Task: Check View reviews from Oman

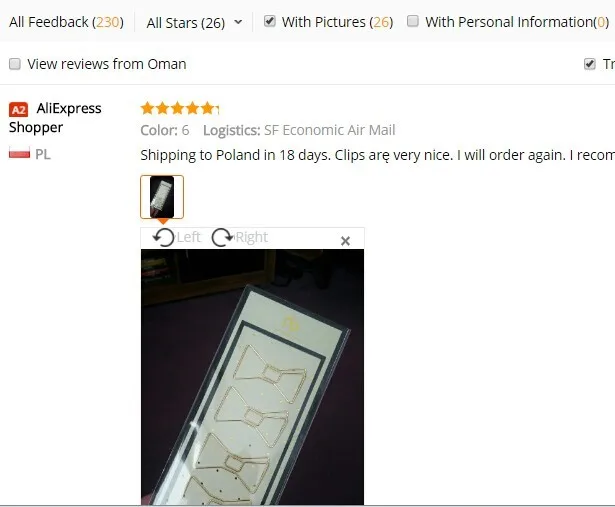Action: (x=15, y=64)
